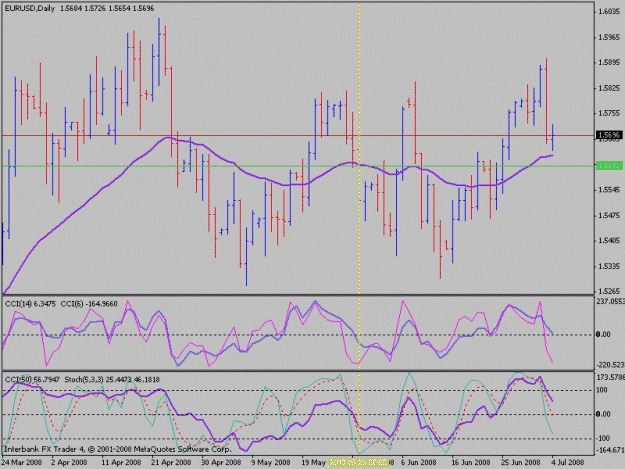Select the 11 Apr 2008 date label
The width and height of the screenshot is (625, 469).
[121, 462]
